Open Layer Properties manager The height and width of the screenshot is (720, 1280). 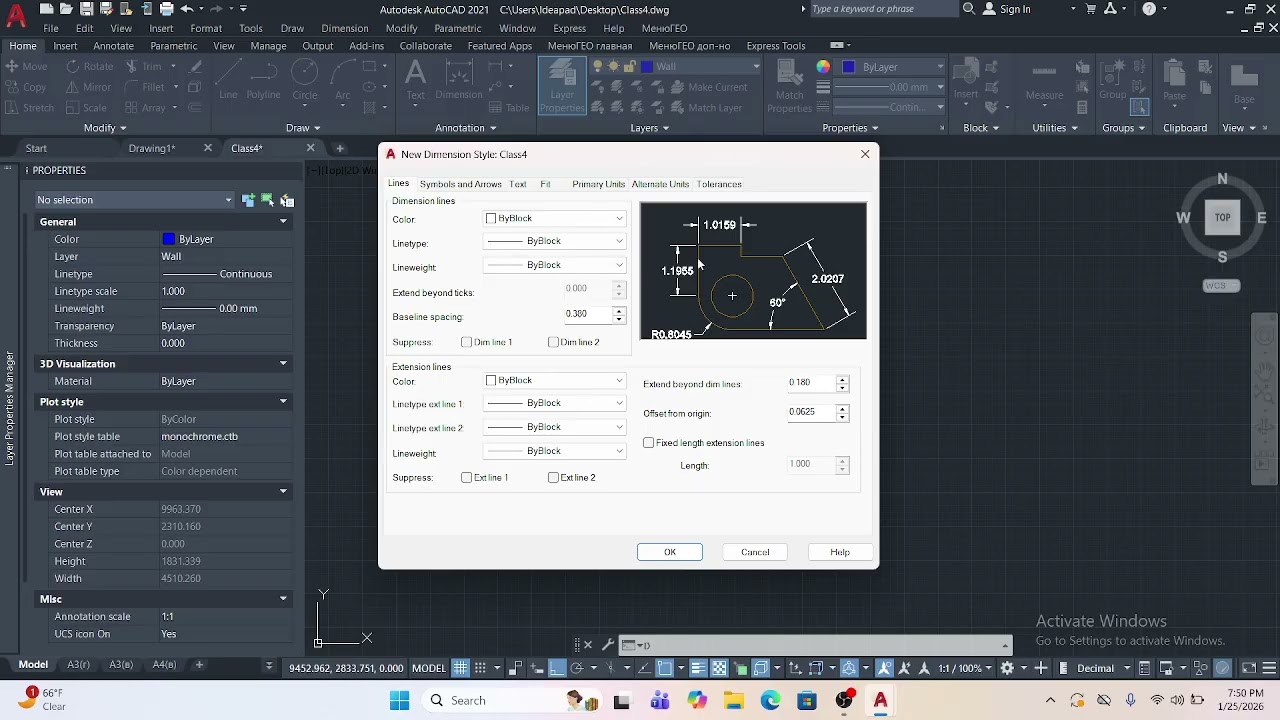(x=562, y=86)
